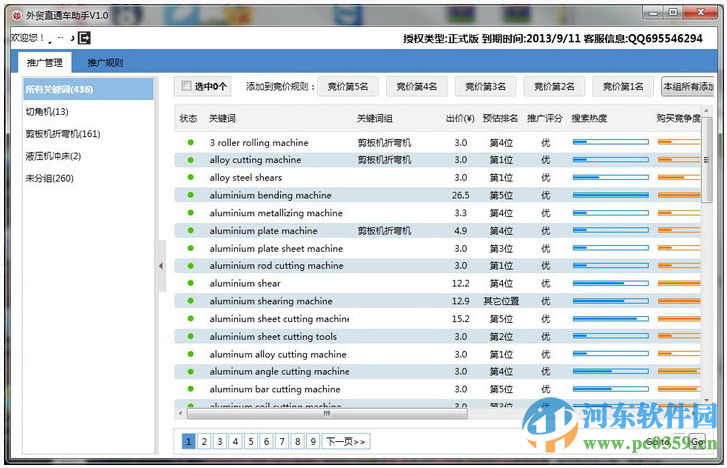Select the row 'aluminium bending machine'
727x468 pixels.
coord(437,195)
